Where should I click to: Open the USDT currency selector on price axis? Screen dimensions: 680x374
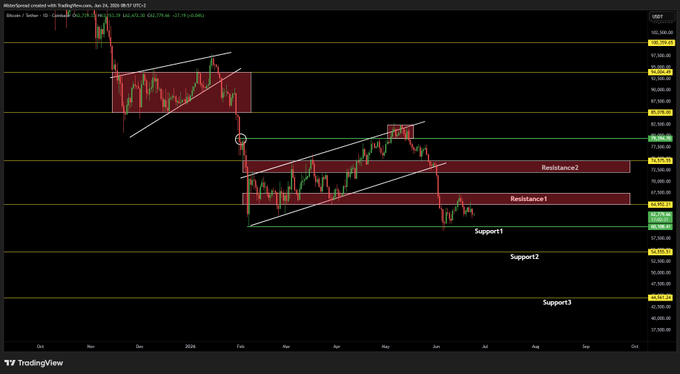661,17
